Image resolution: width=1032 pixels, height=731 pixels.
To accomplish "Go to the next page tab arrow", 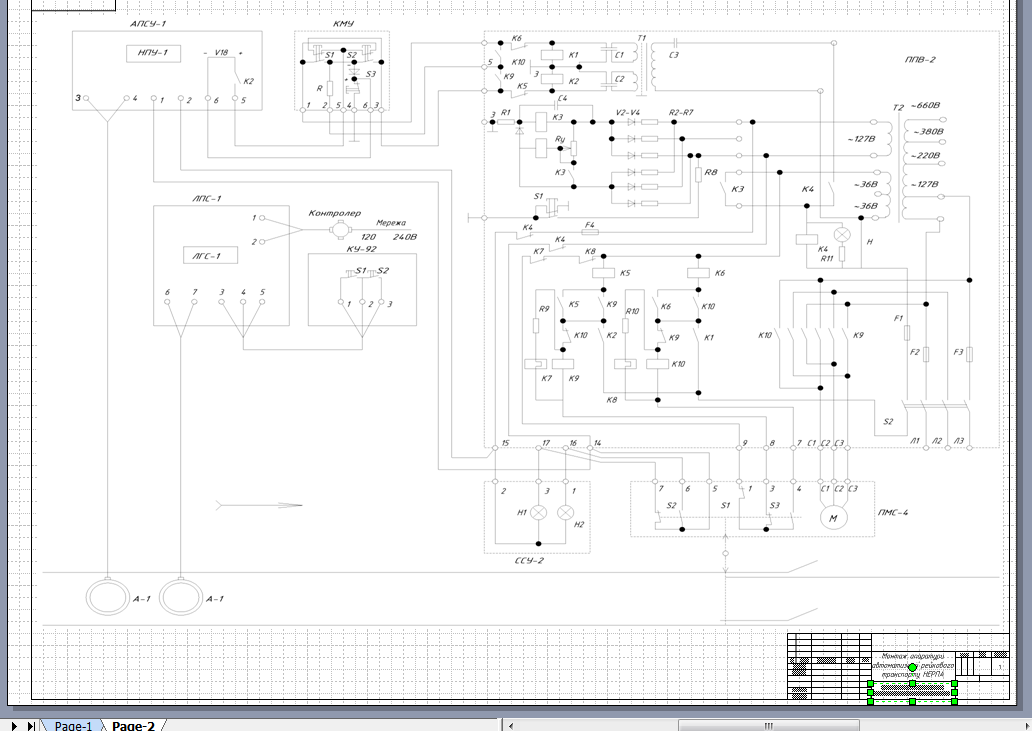I will pos(14,726).
